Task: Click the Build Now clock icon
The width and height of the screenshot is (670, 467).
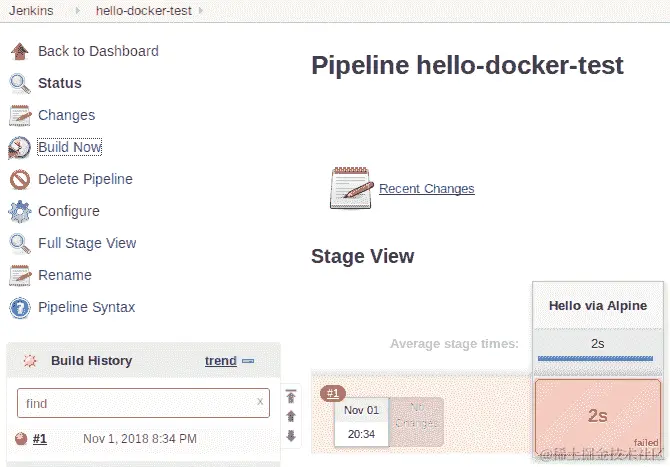Action: (20, 147)
